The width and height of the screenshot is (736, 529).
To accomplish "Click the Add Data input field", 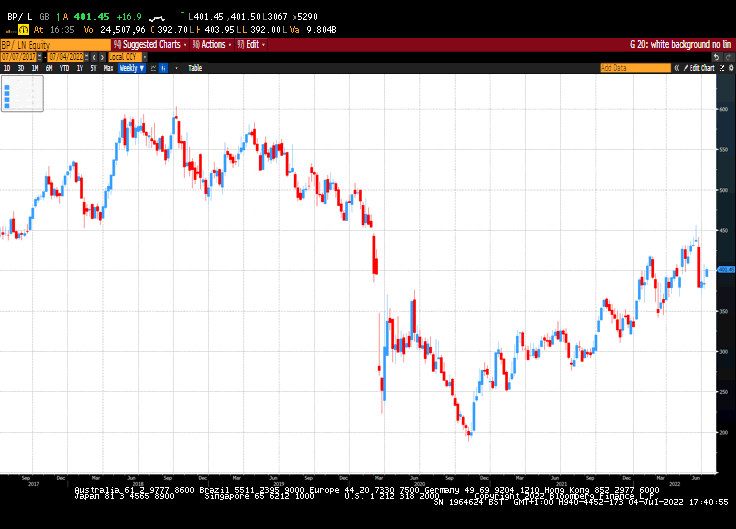I will [636, 68].
